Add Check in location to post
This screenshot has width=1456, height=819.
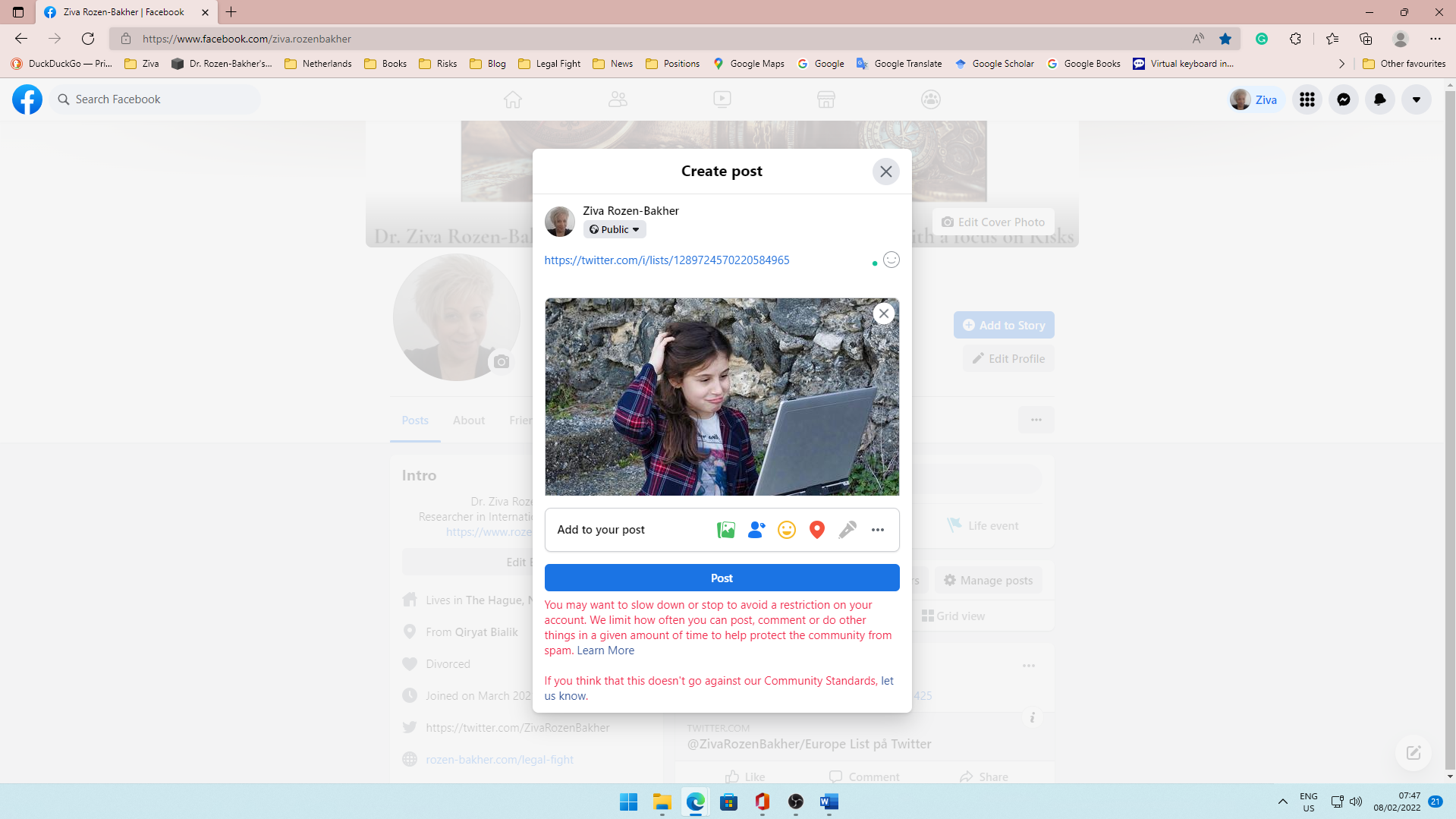click(817, 530)
